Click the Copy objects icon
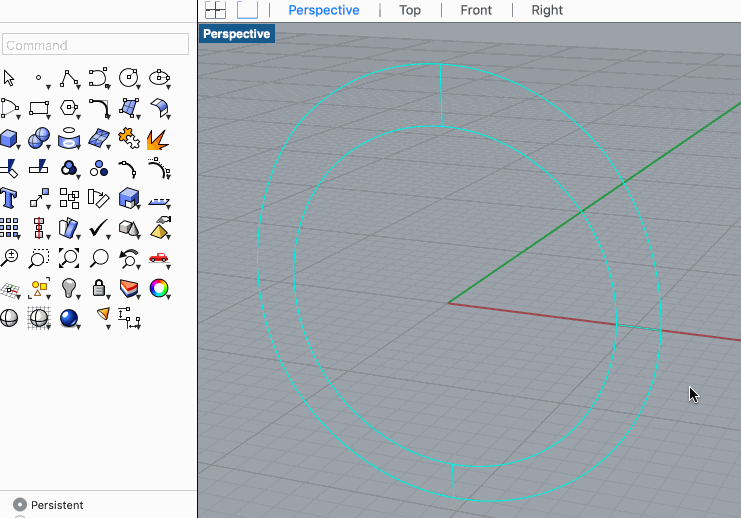Screen dimensions: 741x518 point(69,199)
